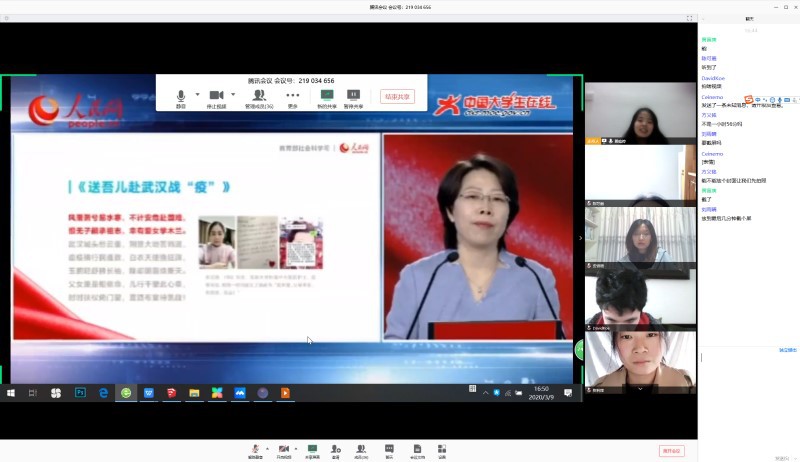Click the red Leave Meeting button
The height and width of the screenshot is (462, 800).
click(672, 451)
